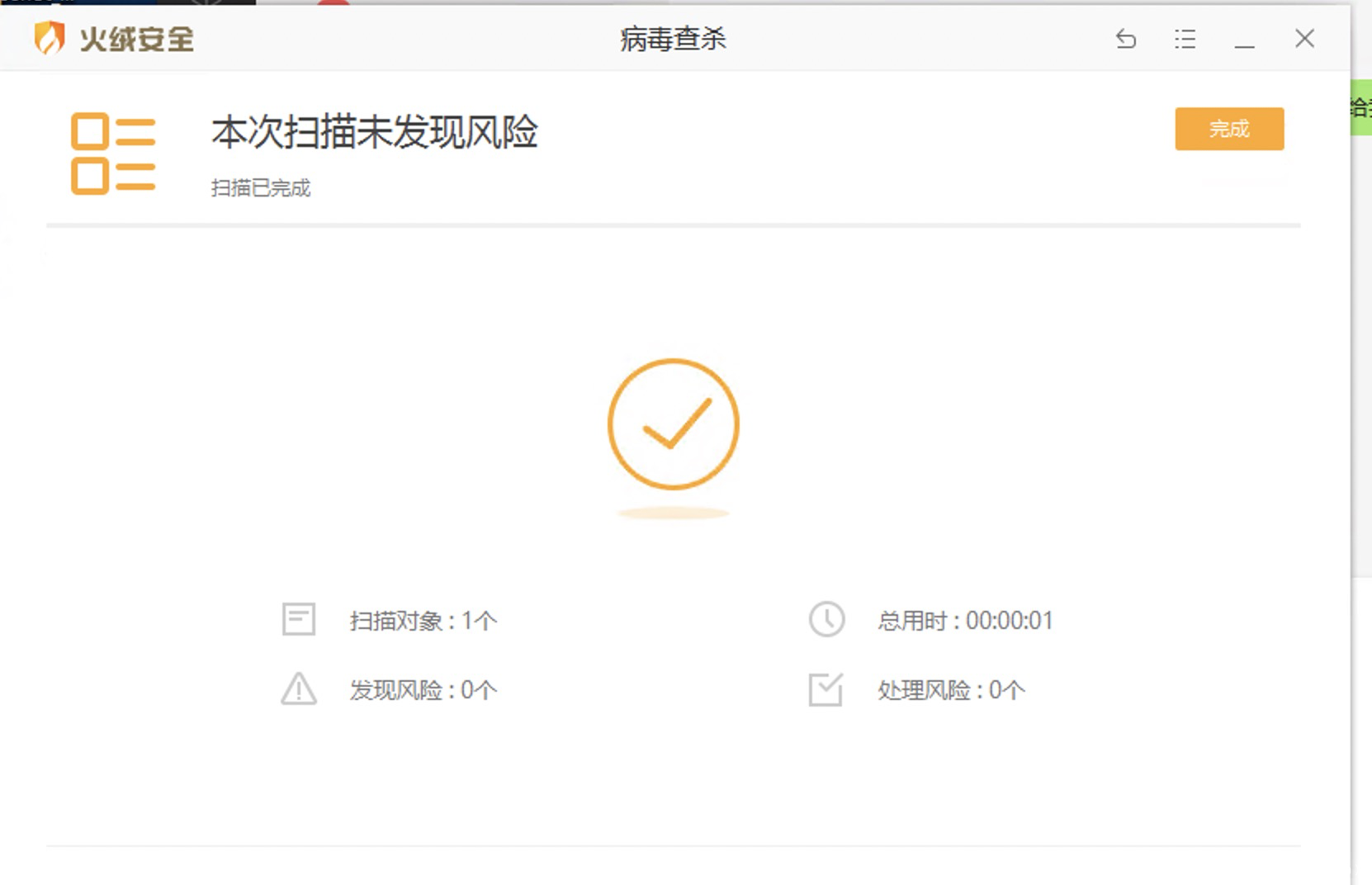Click the 完成 button to finish
Image resolution: width=1372 pixels, height=885 pixels.
1229,129
